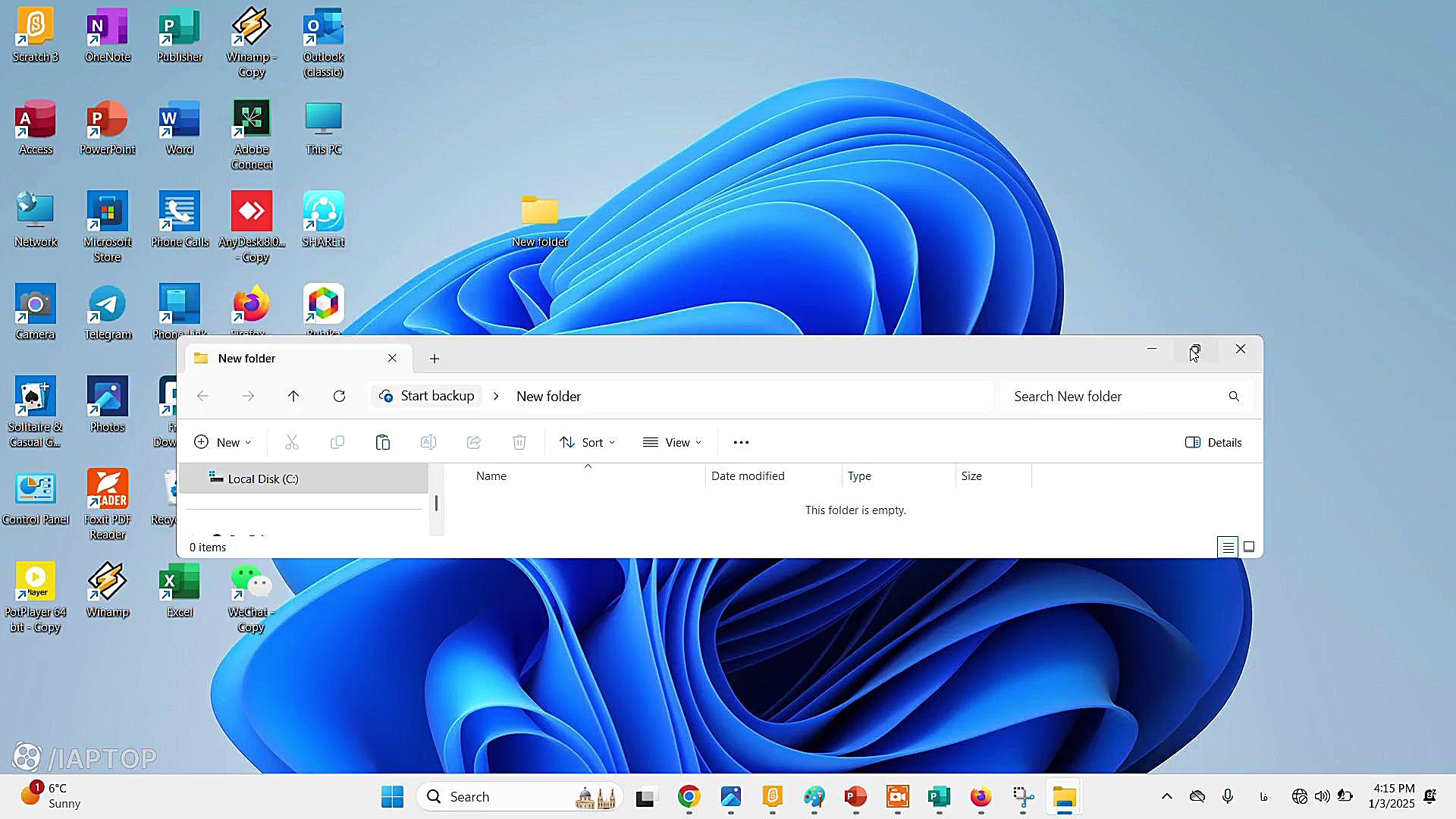Click the taskbar Search box
Viewport: 1456px width, 819px height.
pyautogui.click(x=519, y=796)
